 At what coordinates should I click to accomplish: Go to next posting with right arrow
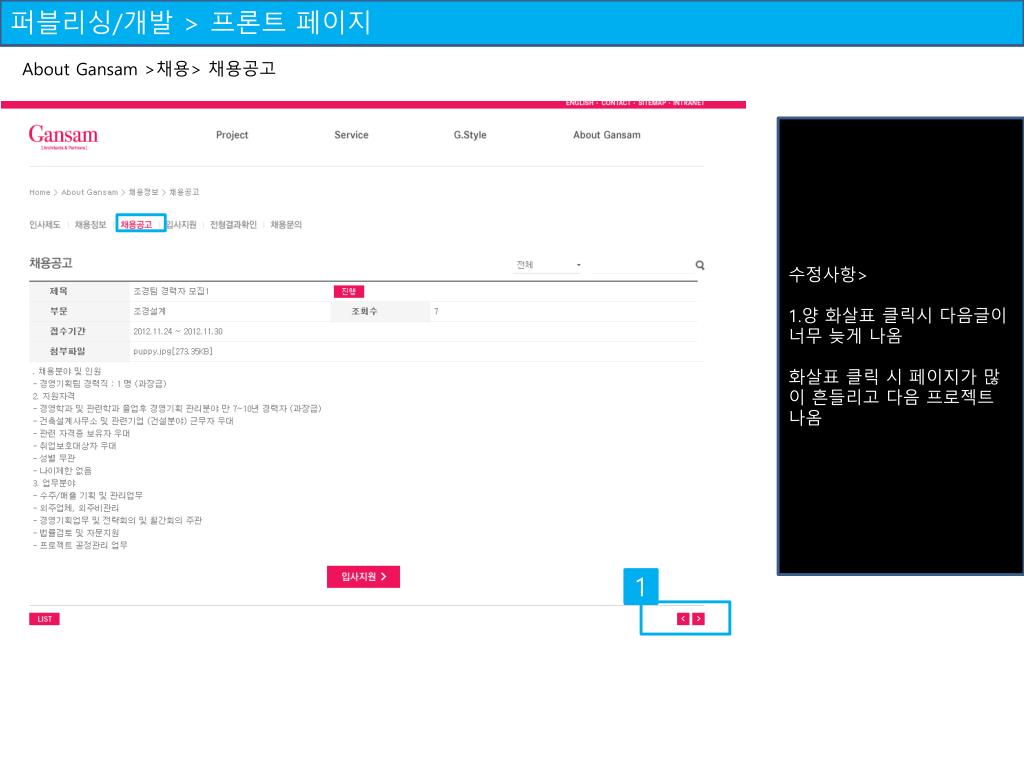pos(699,618)
